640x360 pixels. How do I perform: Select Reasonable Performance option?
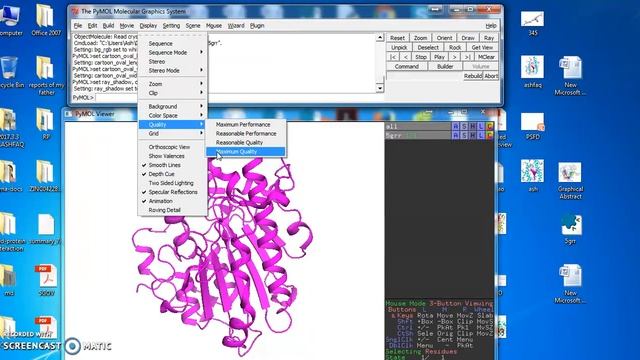point(245,133)
